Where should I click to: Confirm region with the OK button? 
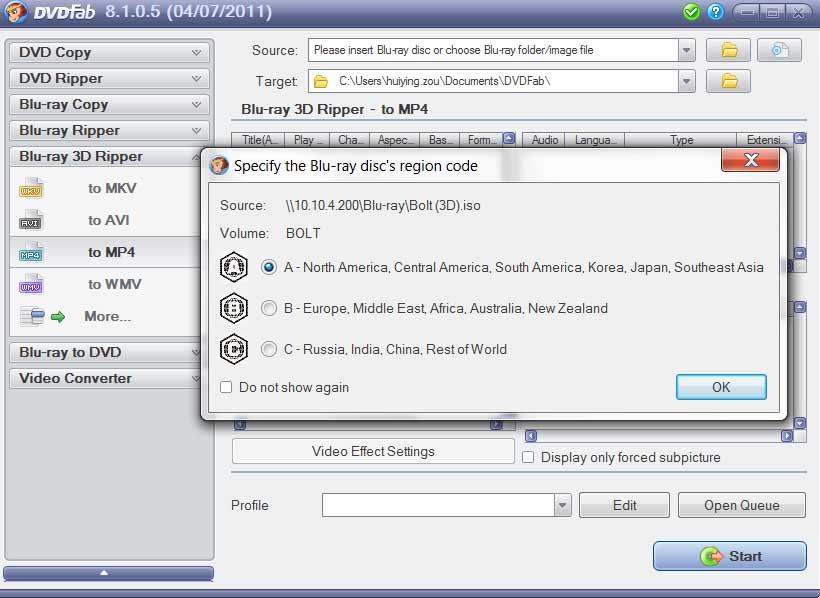pyautogui.click(x=721, y=387)
